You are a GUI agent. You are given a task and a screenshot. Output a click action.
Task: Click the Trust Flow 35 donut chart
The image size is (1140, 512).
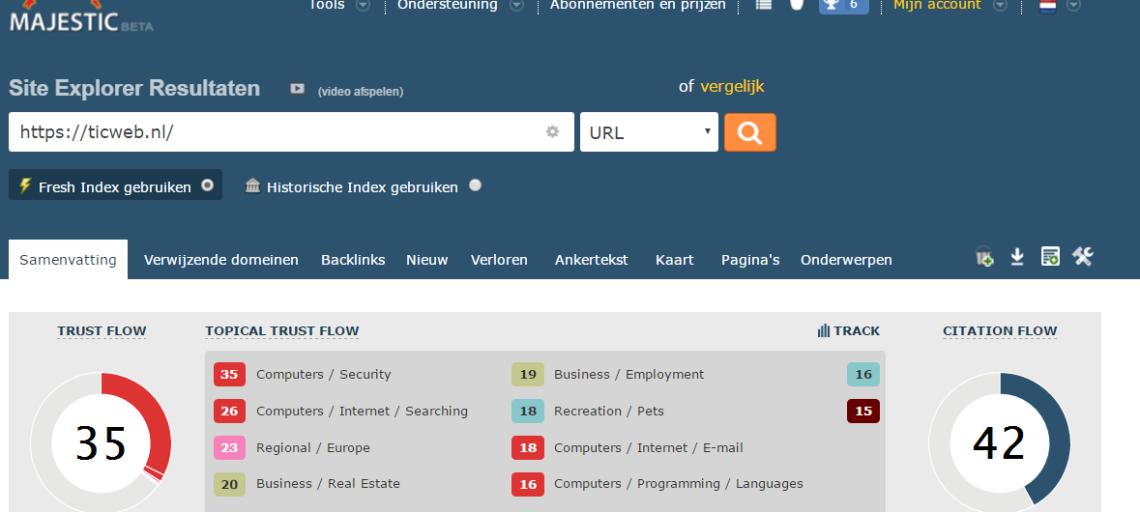(x=100, y=443)
